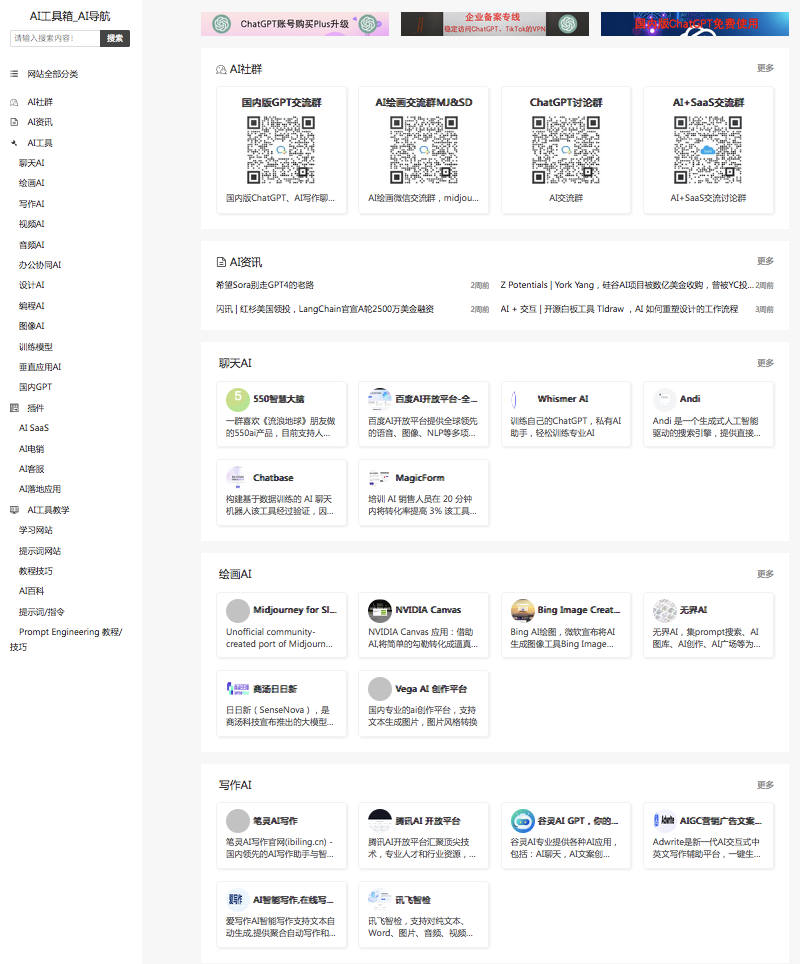This screenshot has height=964, width=800.
Task: Open news about LangChain A轮融资
Action: pyautogui.click(x=325, y=309)
